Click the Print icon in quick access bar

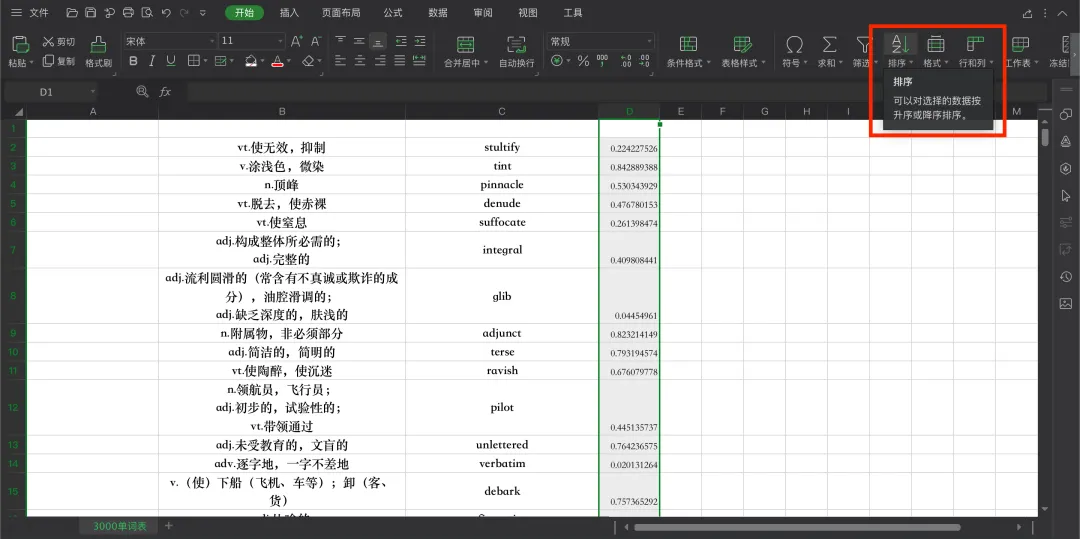[128, 12]
